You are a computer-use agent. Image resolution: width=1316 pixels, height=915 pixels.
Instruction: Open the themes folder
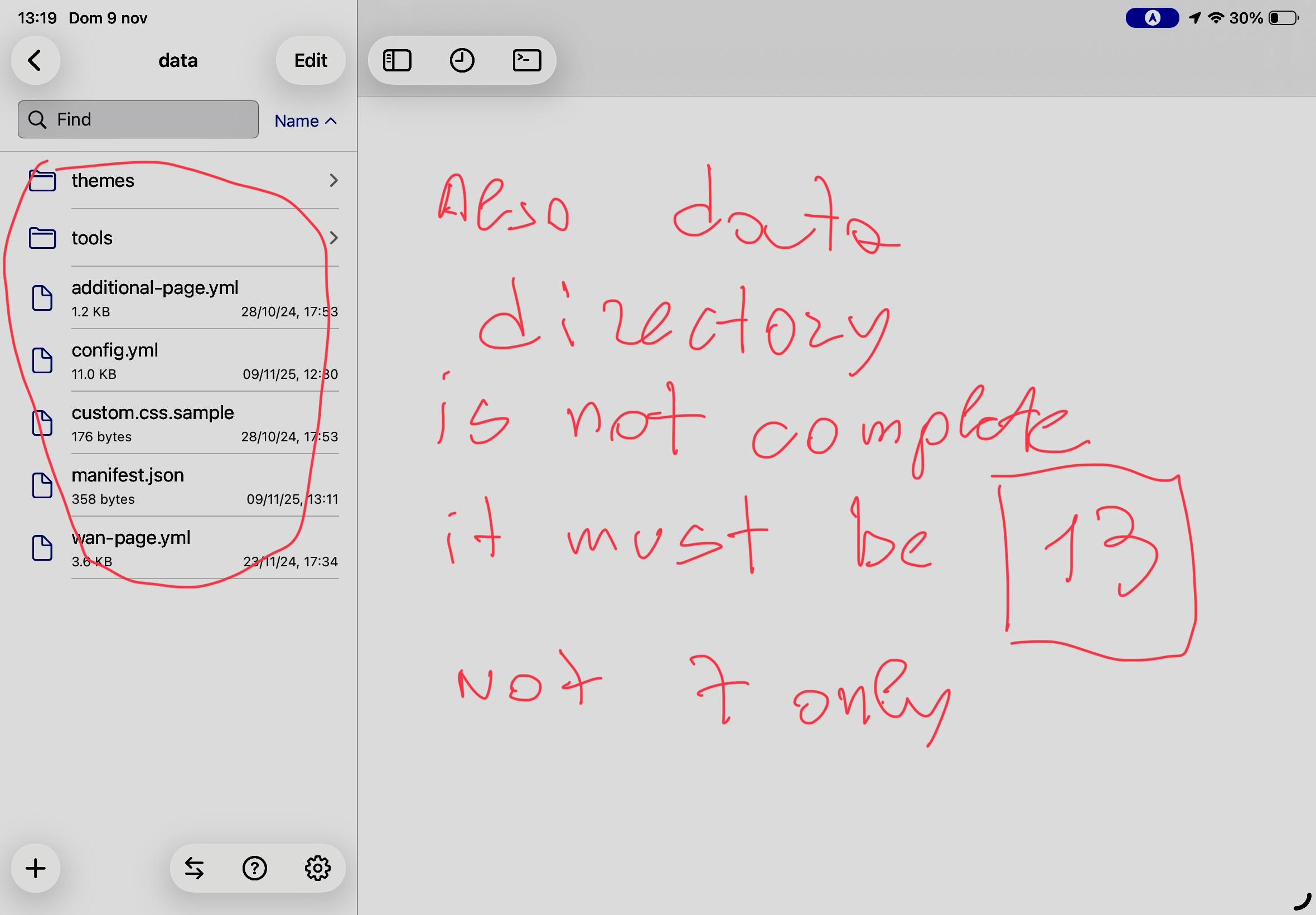tap(103, 181)
